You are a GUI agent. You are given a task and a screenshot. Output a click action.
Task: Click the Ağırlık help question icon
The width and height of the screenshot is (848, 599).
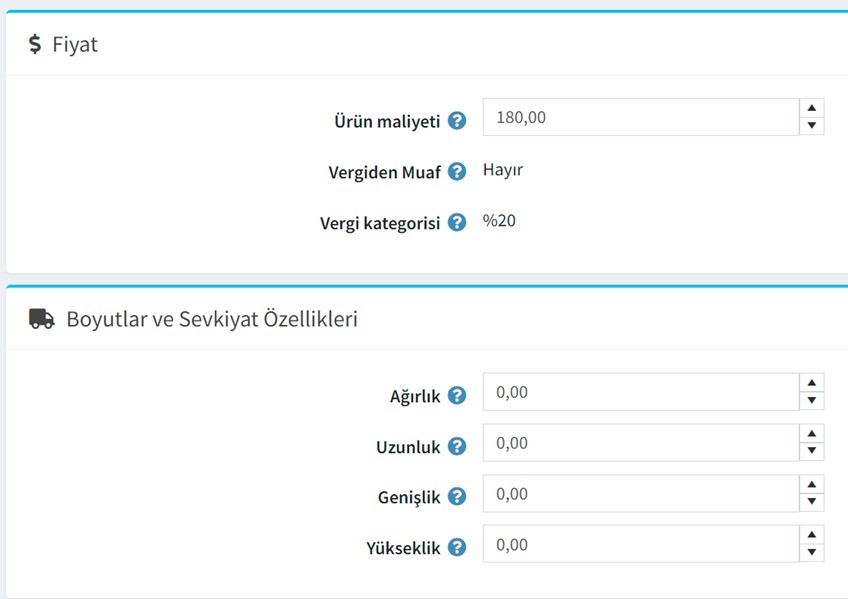pos(457,395)
